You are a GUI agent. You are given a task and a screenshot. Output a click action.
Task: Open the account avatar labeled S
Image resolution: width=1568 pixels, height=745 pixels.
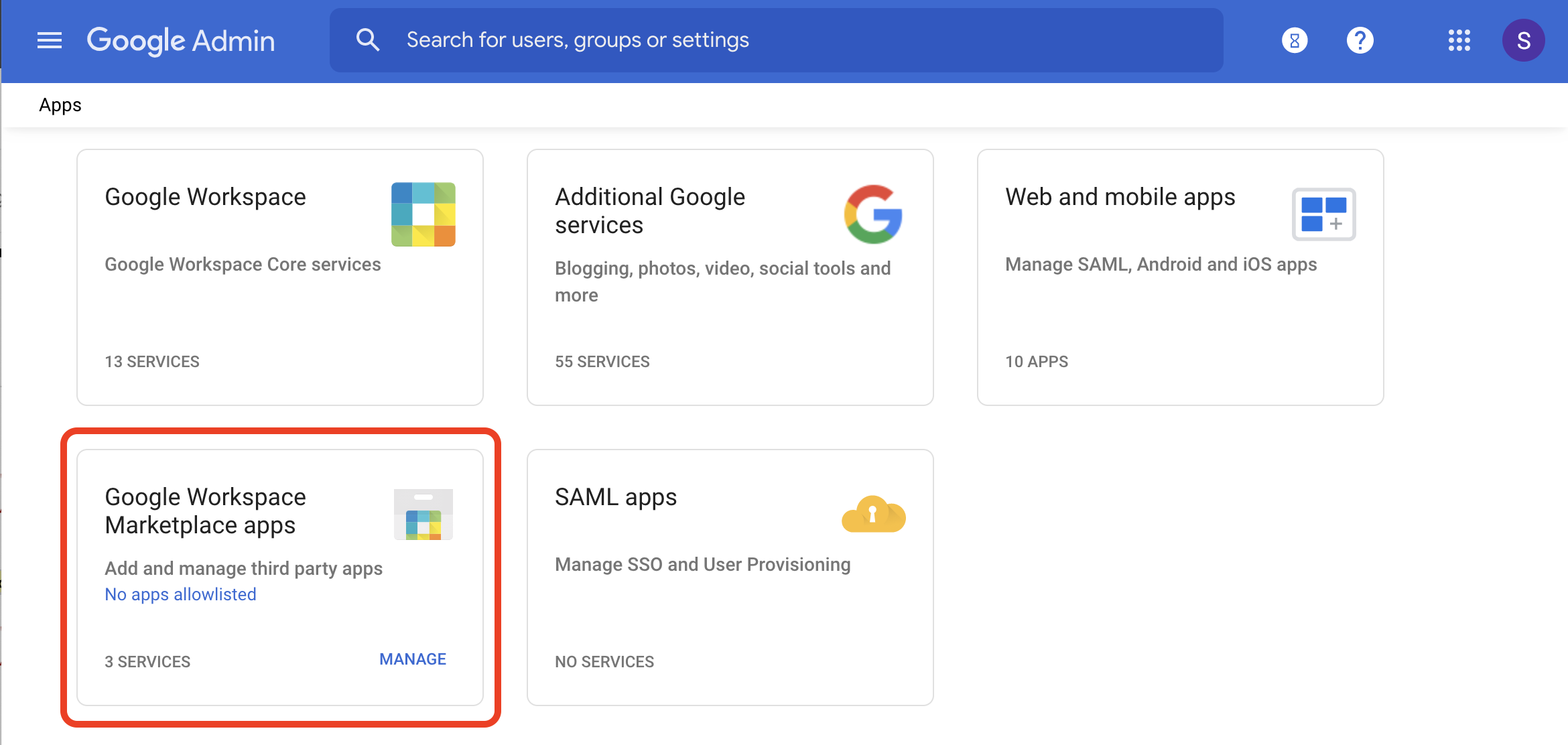1524,40
